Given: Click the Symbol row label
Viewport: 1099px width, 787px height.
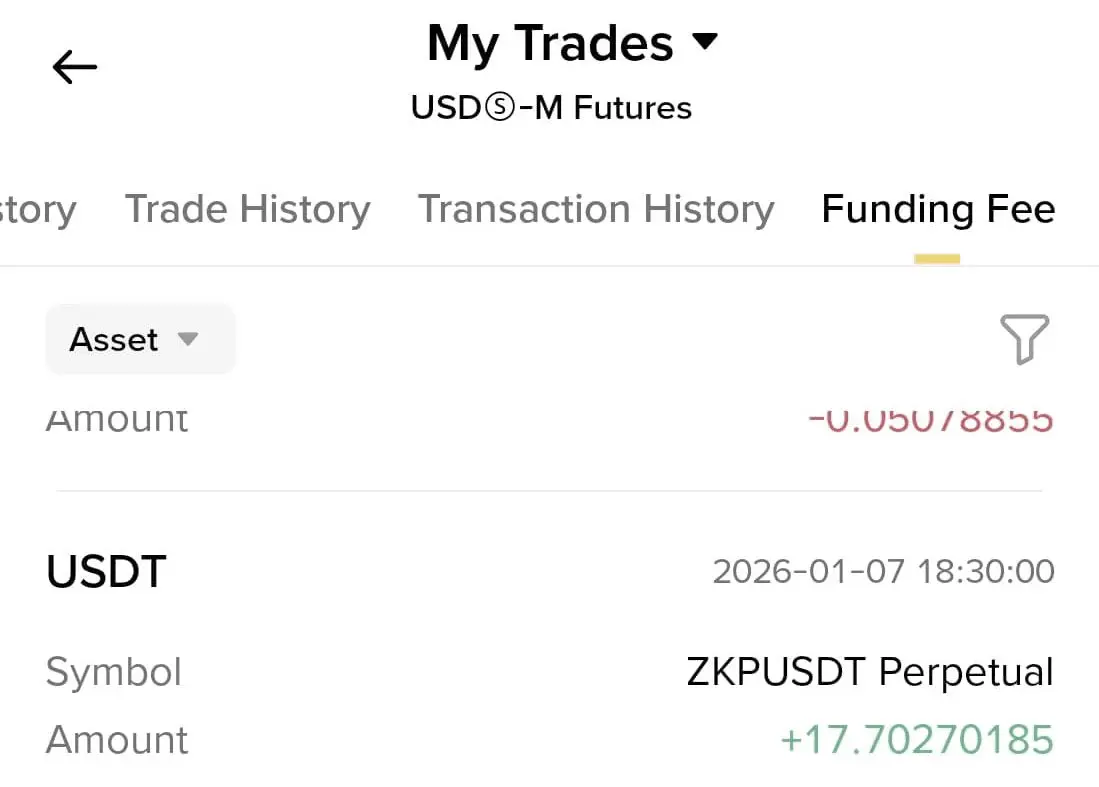Looking at the screenshot, I should (114, 672).
